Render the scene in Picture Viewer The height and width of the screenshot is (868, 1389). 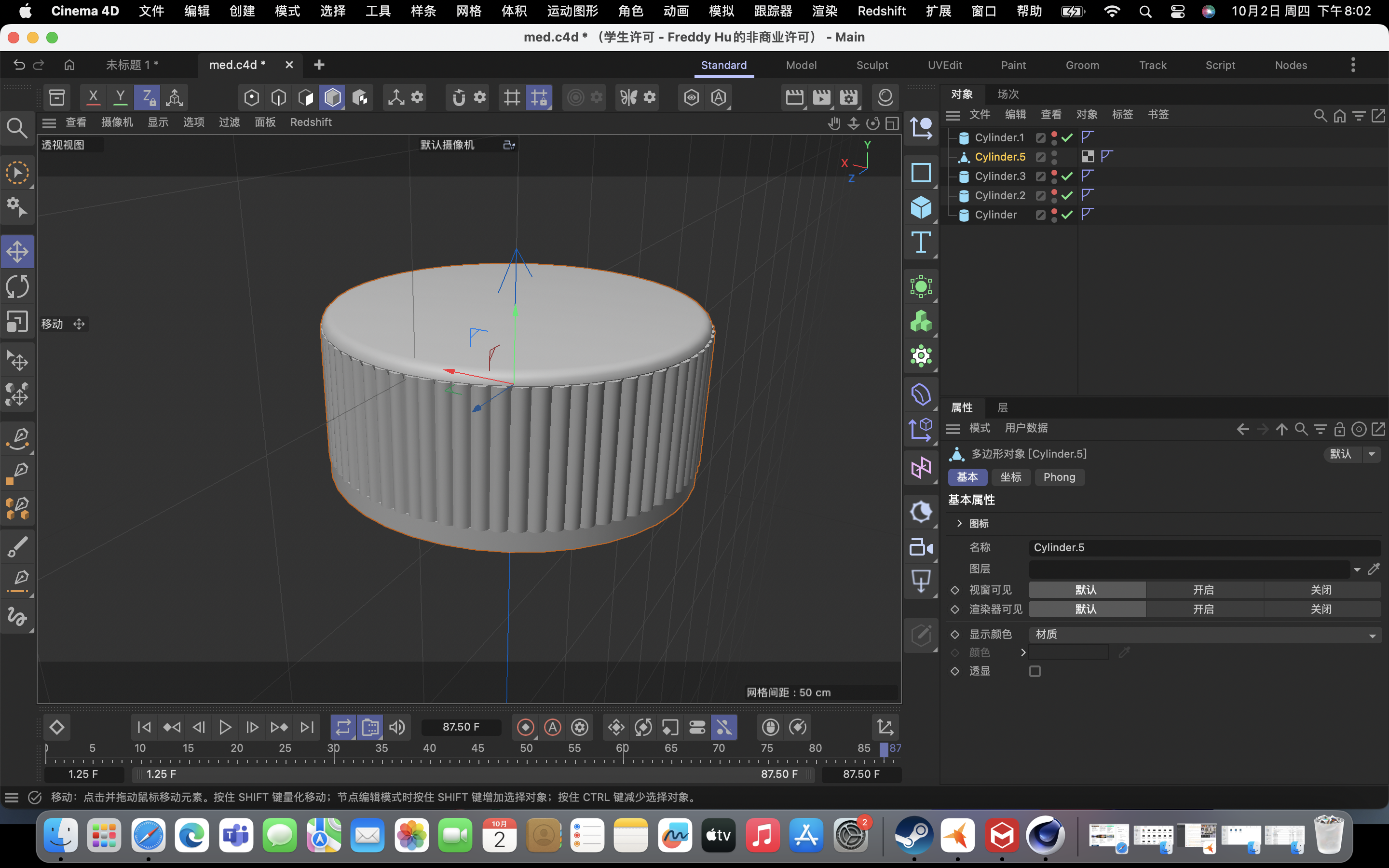[821, 97]
